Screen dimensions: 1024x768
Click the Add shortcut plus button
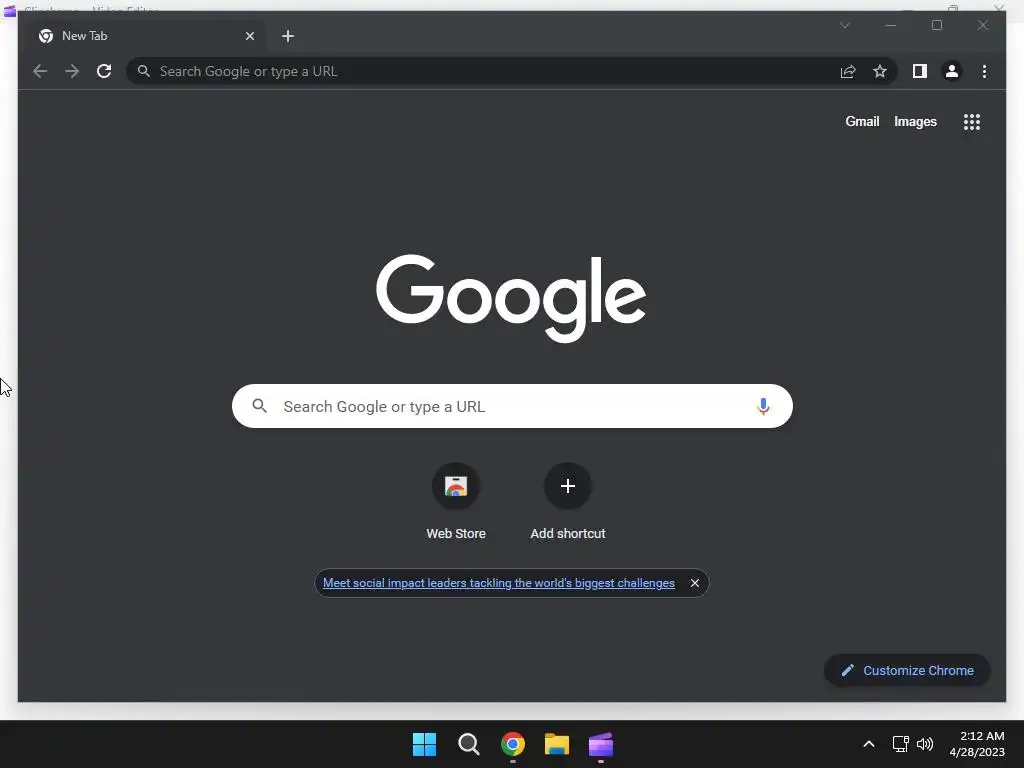(568, 486)
